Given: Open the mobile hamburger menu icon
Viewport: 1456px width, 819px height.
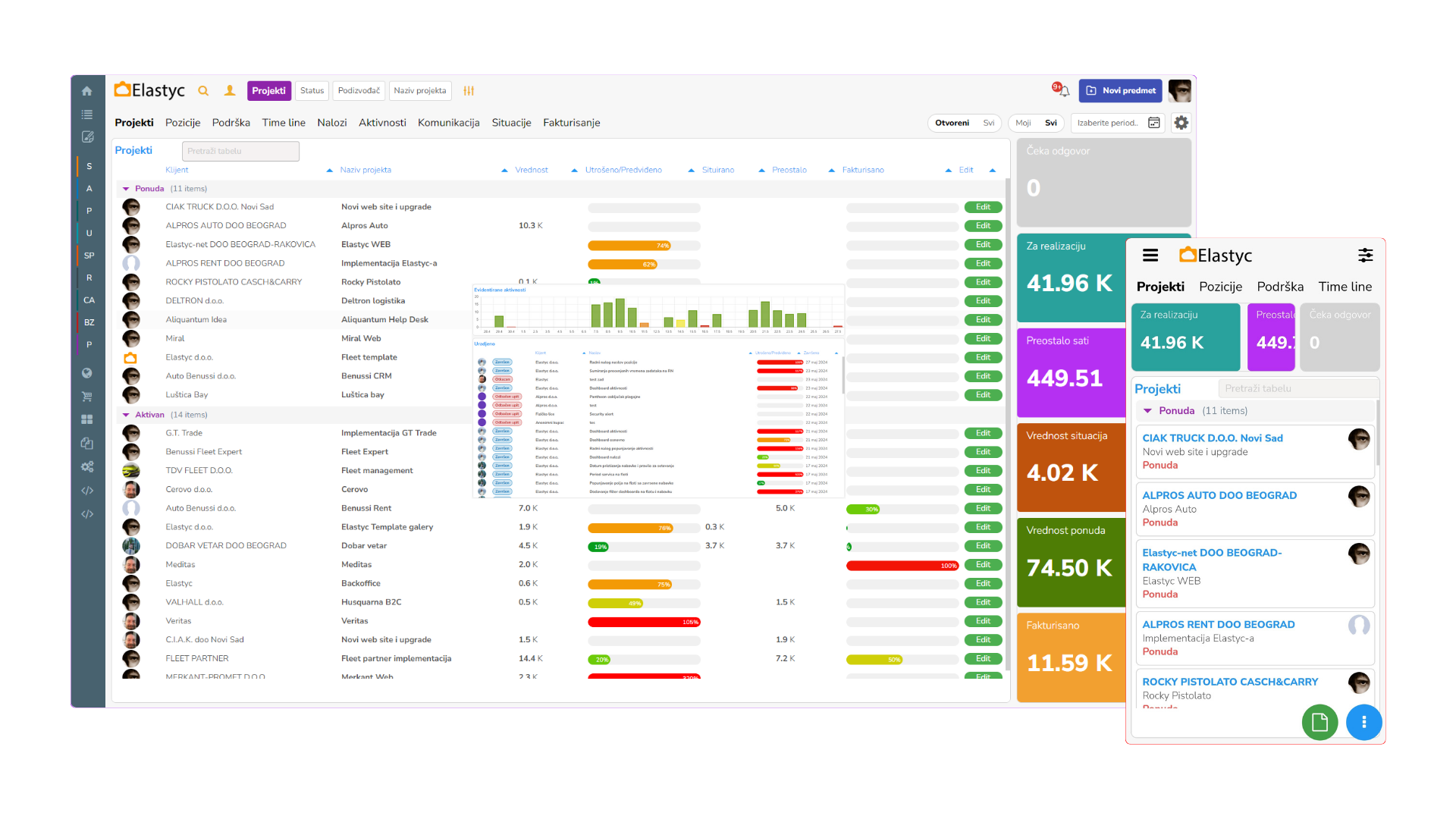Looking at the screenshot, I should click(x=1150, y=256).
